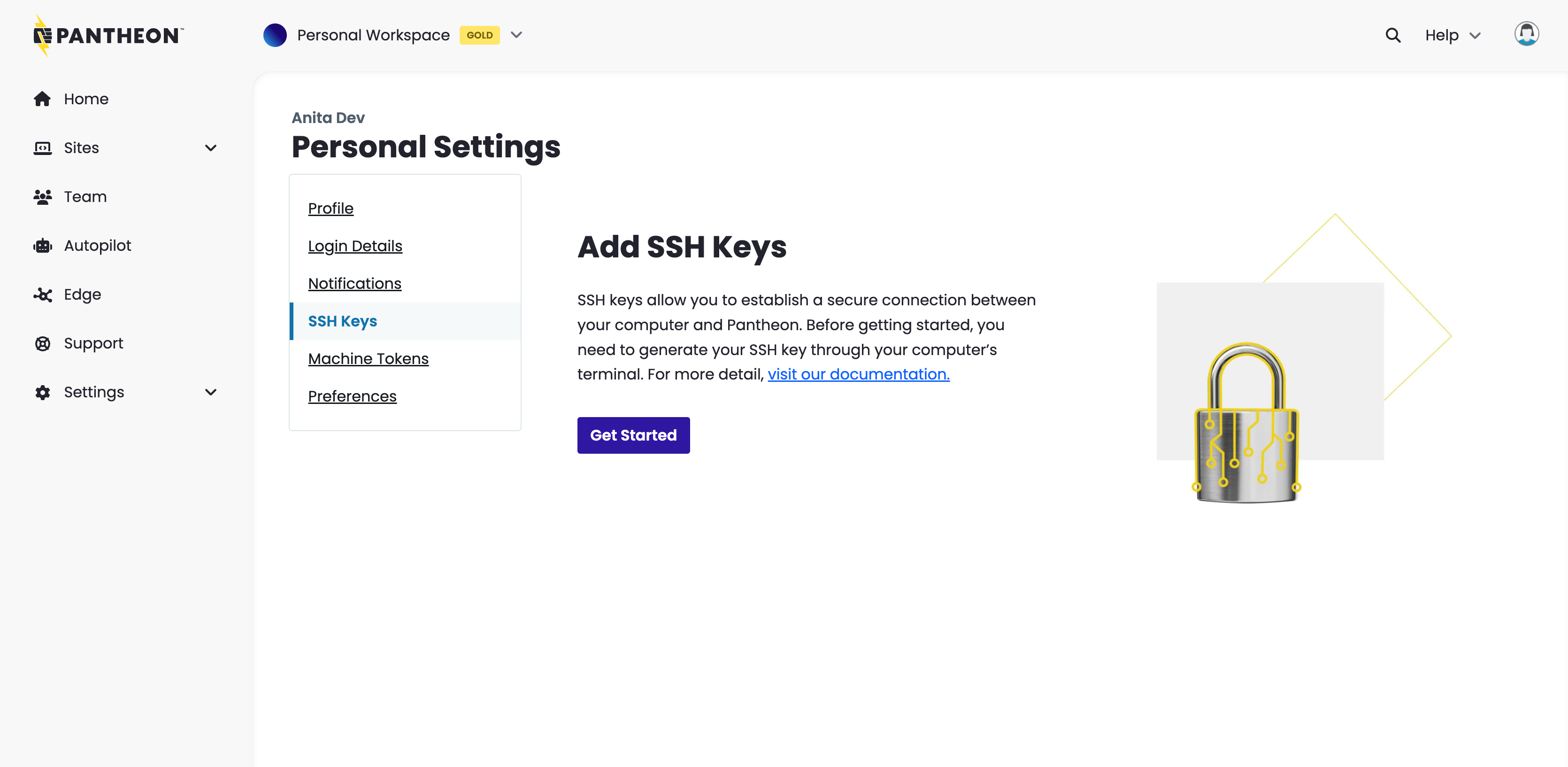
Task: Click the Settings gear icon
Action: 43,392
